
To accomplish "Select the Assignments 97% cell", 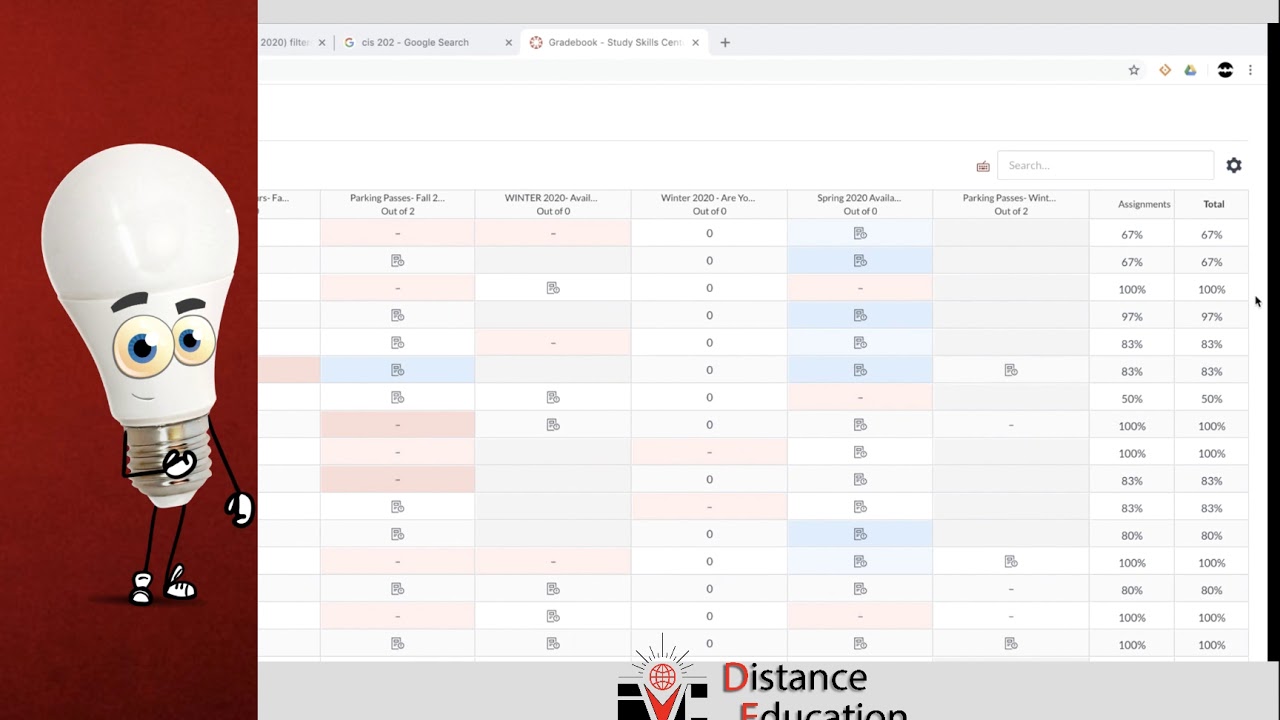I will (1132, 316).
